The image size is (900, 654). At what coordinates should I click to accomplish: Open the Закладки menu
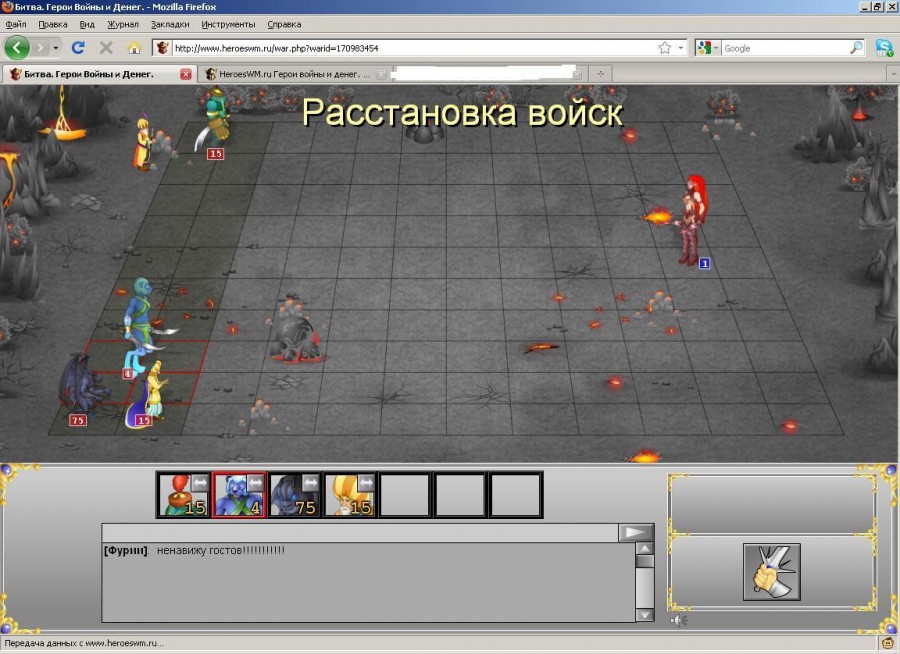[170, 24]
